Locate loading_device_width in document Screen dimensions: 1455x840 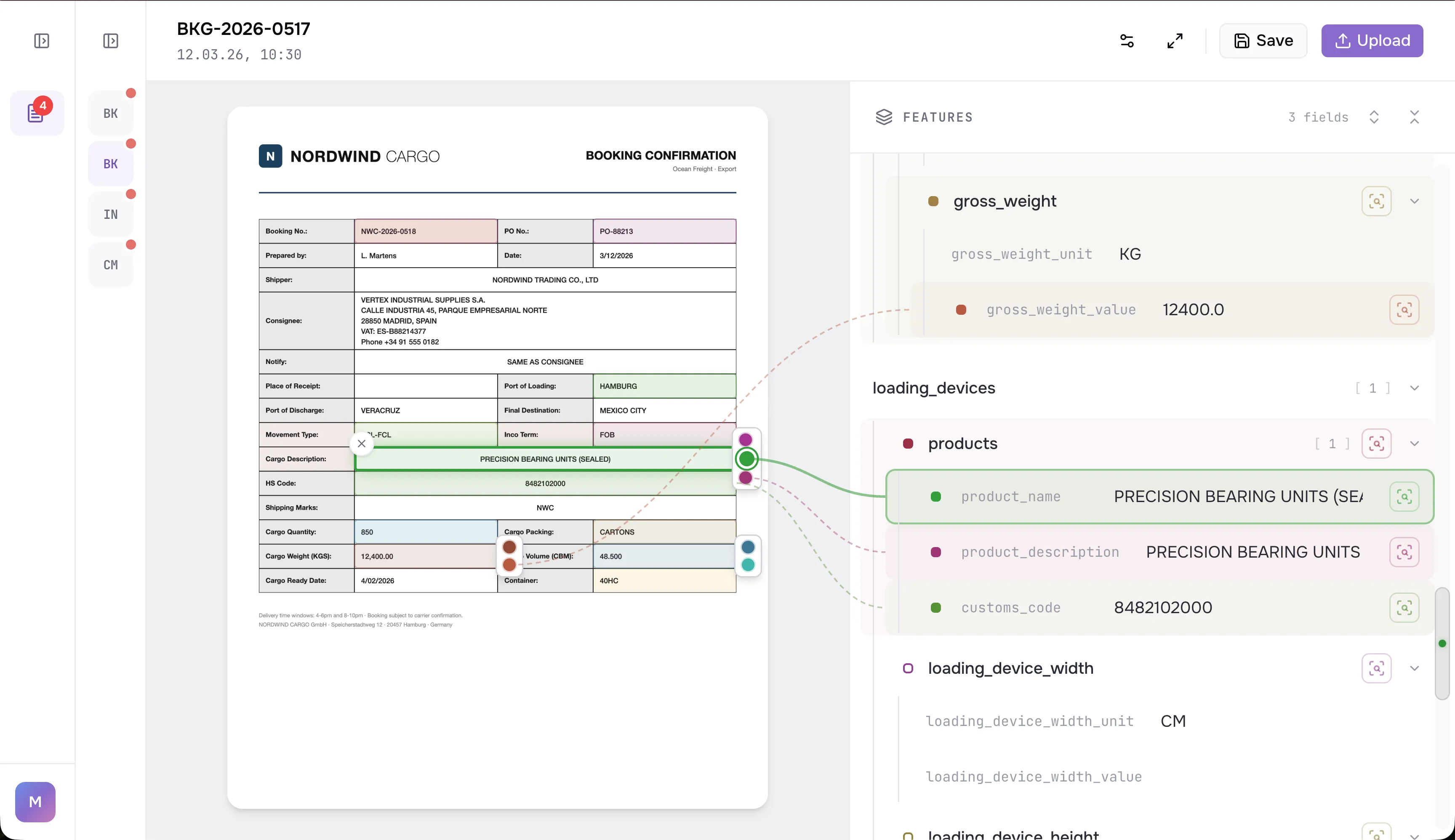click(1377, 668)
